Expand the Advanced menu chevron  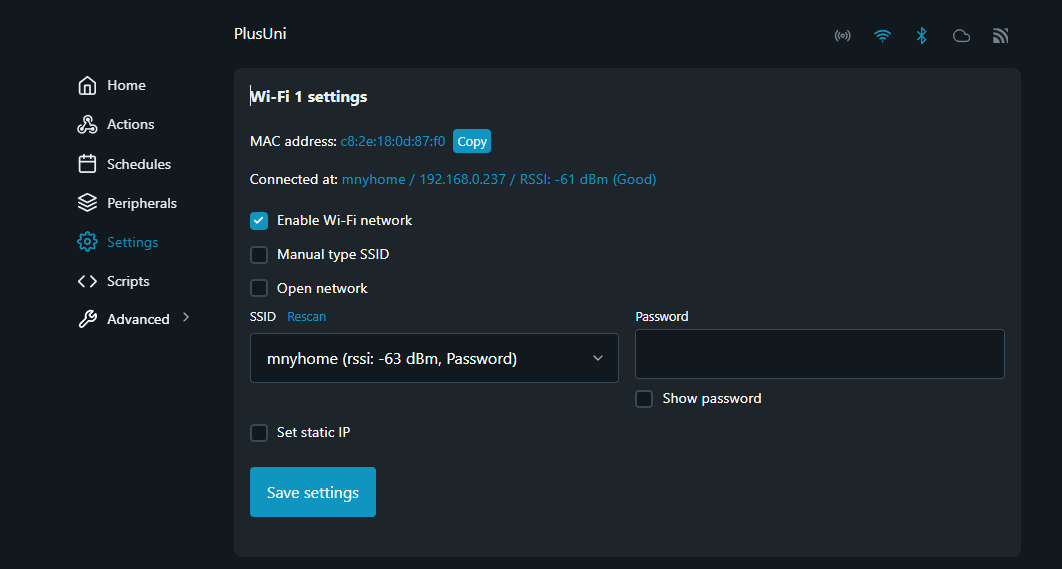[186, 318]
